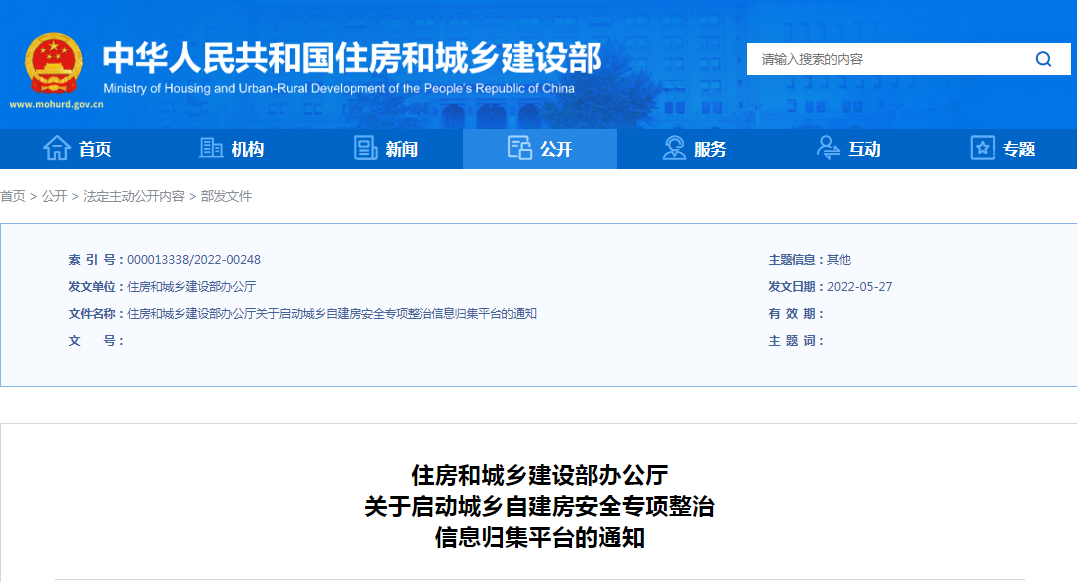Open the 机构 nav tab
This screenshot has width=1077, height=582.
pos(231,148)
